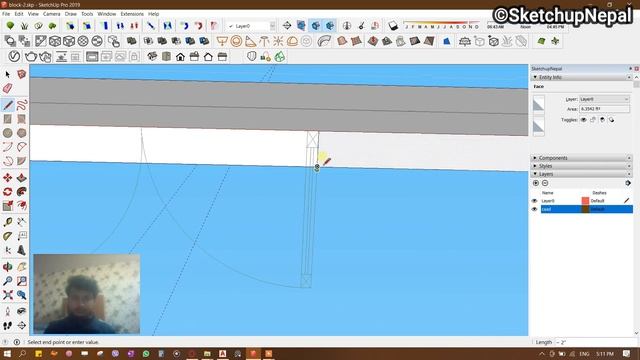Screen dimensions: 640x360
Task: Open the Draw menu
Action: point(71,13)
